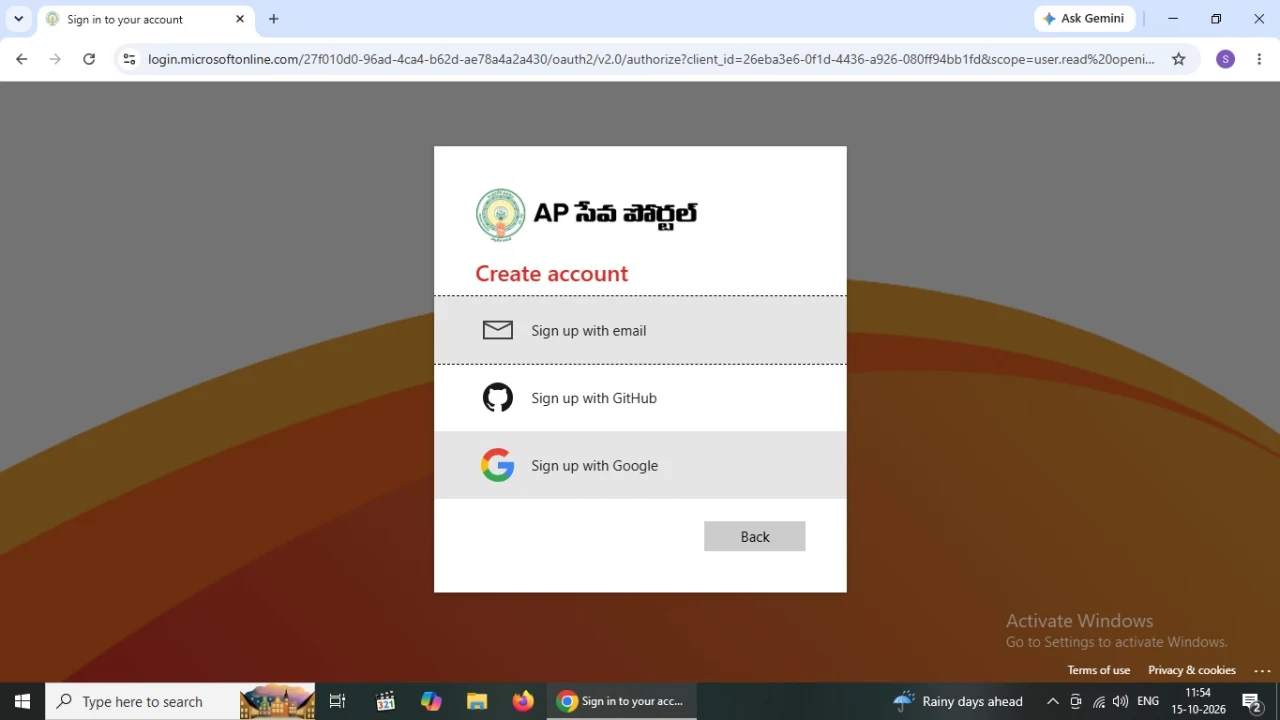Screen dimensions: 1280x720
Task: Sign up with email option
Action: (640, 330)
